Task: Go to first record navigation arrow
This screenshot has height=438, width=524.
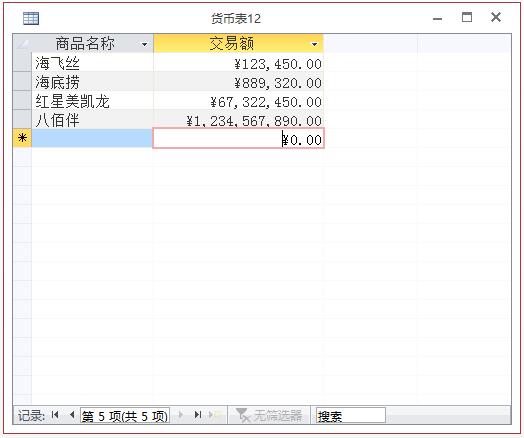Action: click(x=55, y=415)
